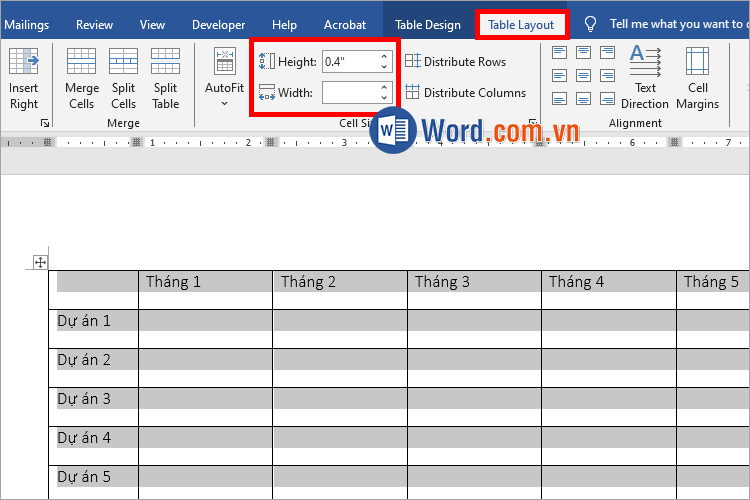
Task: Increase column width with up arrow
Action: coord(384,88)
